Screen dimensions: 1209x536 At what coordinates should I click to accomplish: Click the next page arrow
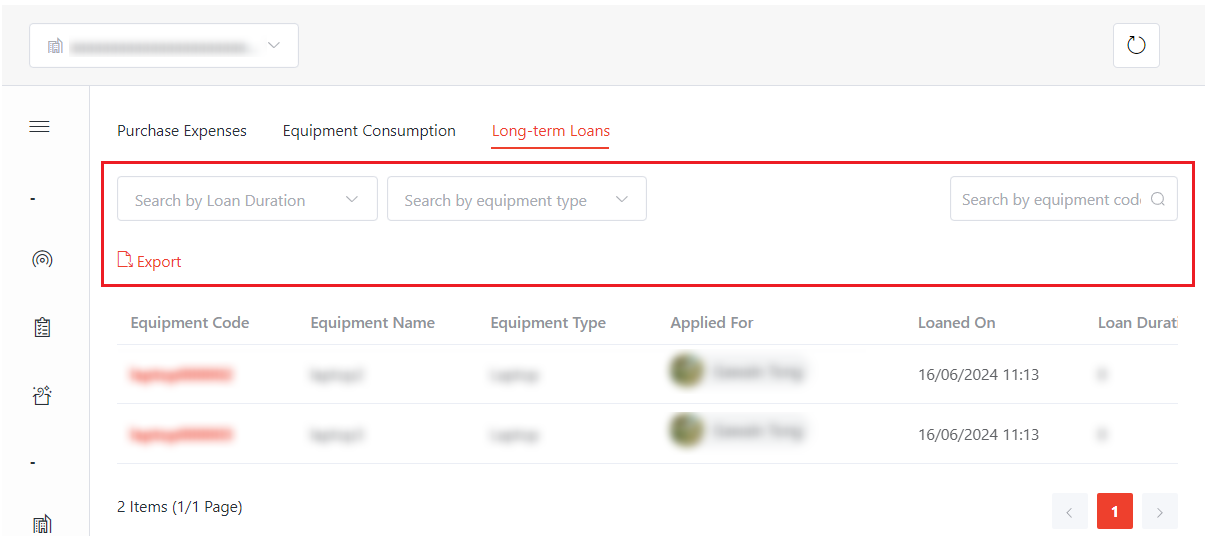point(1160,511)
